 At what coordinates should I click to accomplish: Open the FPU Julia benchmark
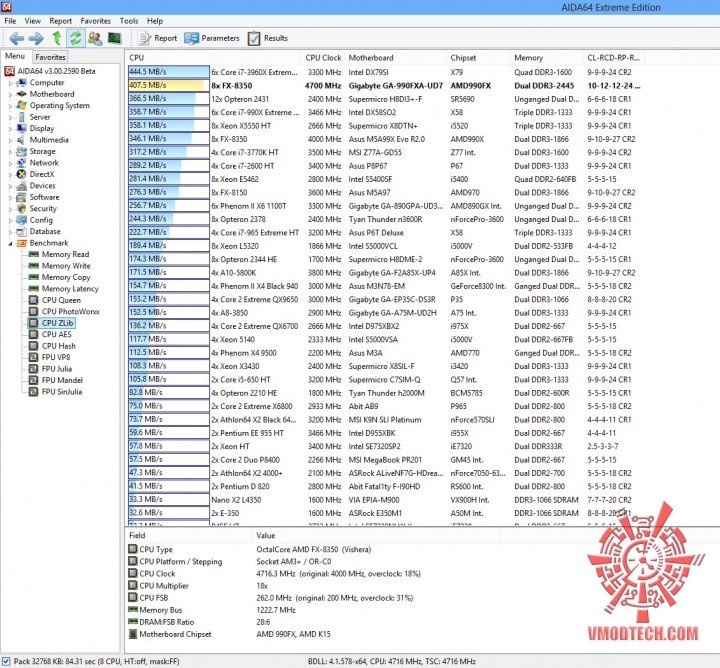[56, 369]
